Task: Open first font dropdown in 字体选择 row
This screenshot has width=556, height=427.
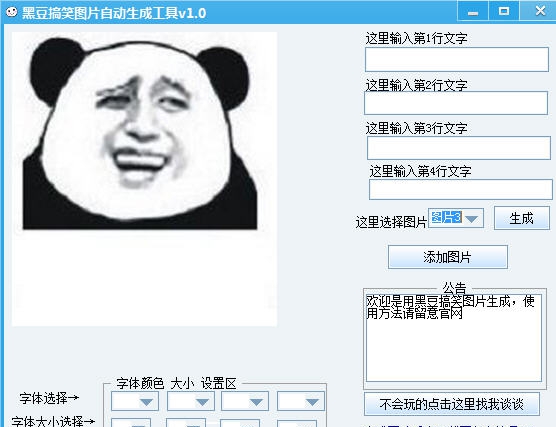Action: (x=135, y=401)
